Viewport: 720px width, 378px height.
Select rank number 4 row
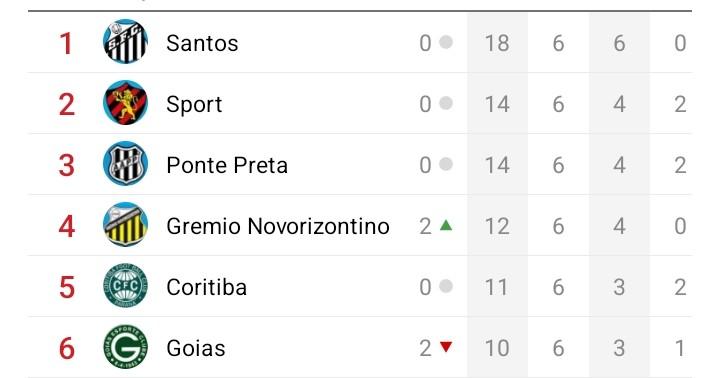[360, 225]
